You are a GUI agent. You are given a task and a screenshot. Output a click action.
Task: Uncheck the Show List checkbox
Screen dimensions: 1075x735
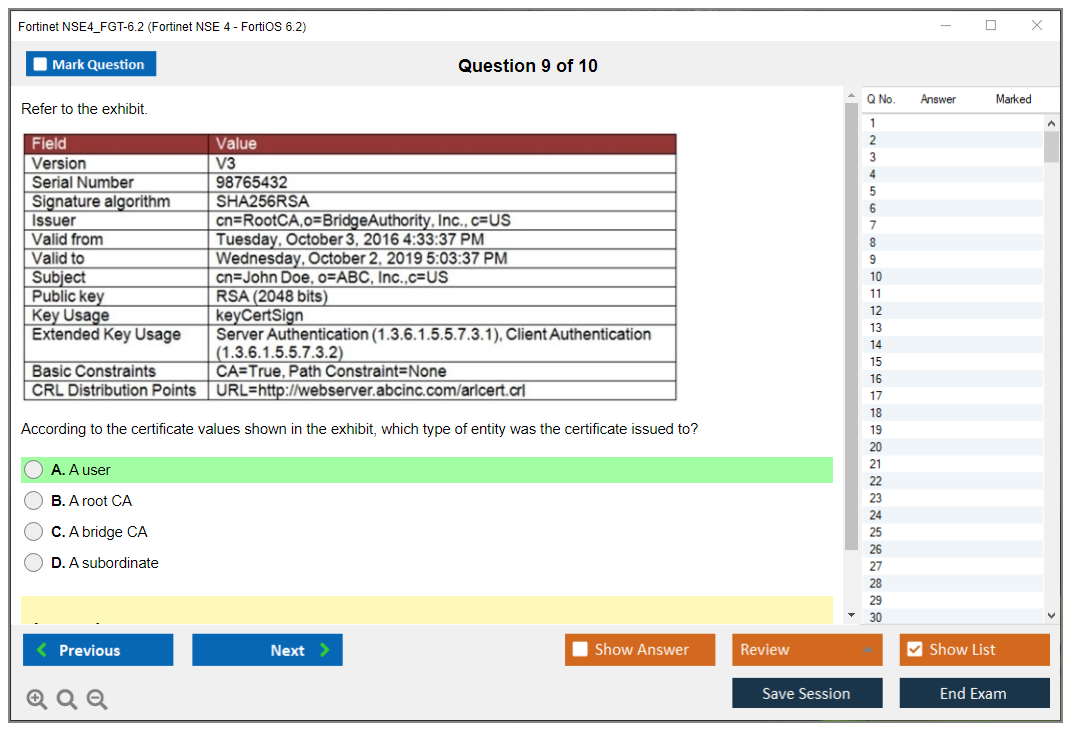[914, 650]
